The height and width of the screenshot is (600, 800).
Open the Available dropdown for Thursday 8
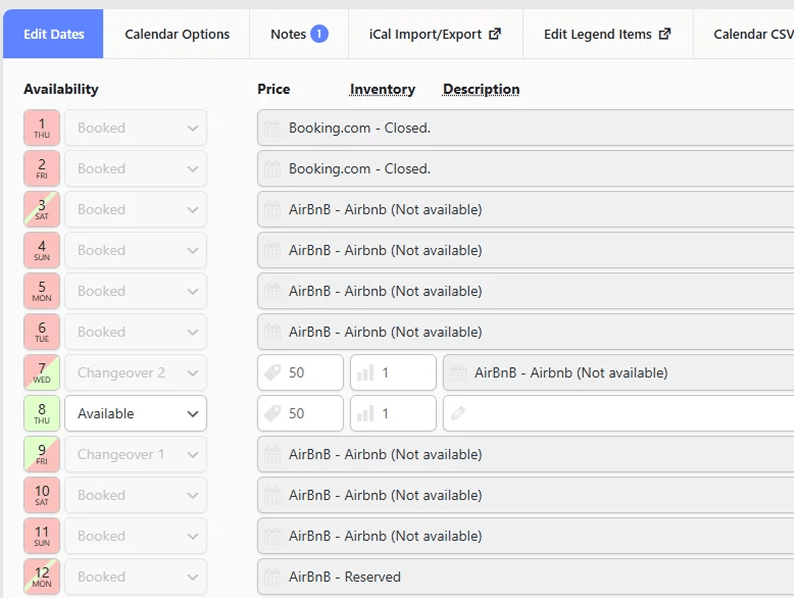pyautogui.click(x=135, y=413)
